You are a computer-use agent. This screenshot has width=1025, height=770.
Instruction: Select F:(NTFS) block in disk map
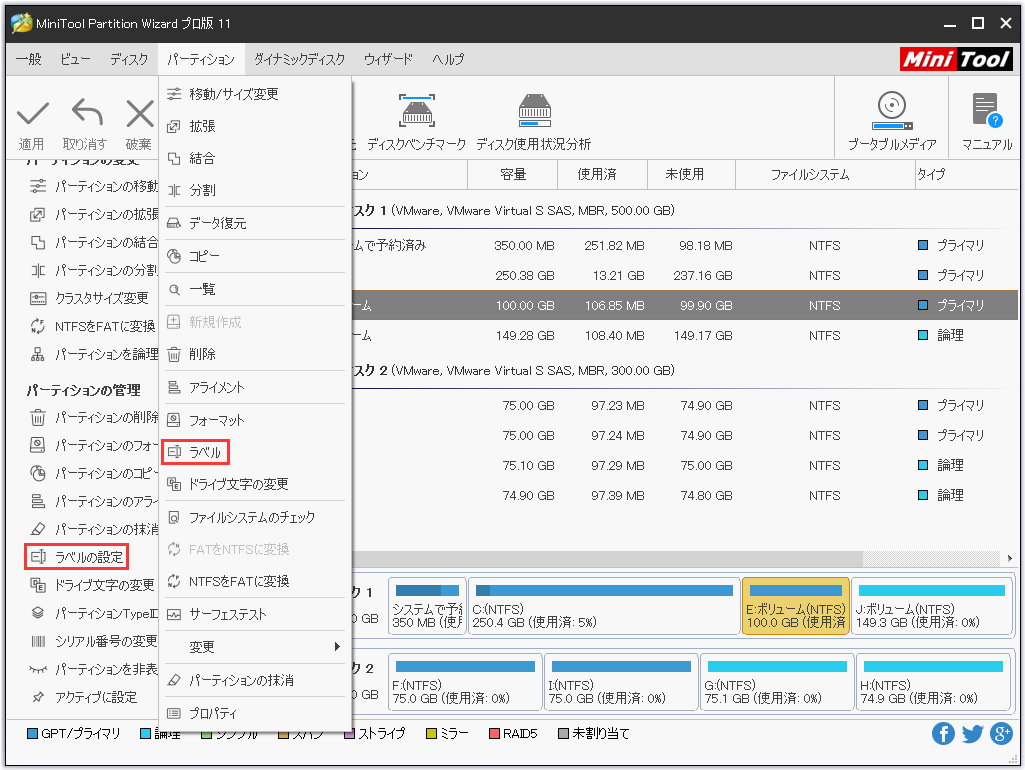[x=465, y=682]
